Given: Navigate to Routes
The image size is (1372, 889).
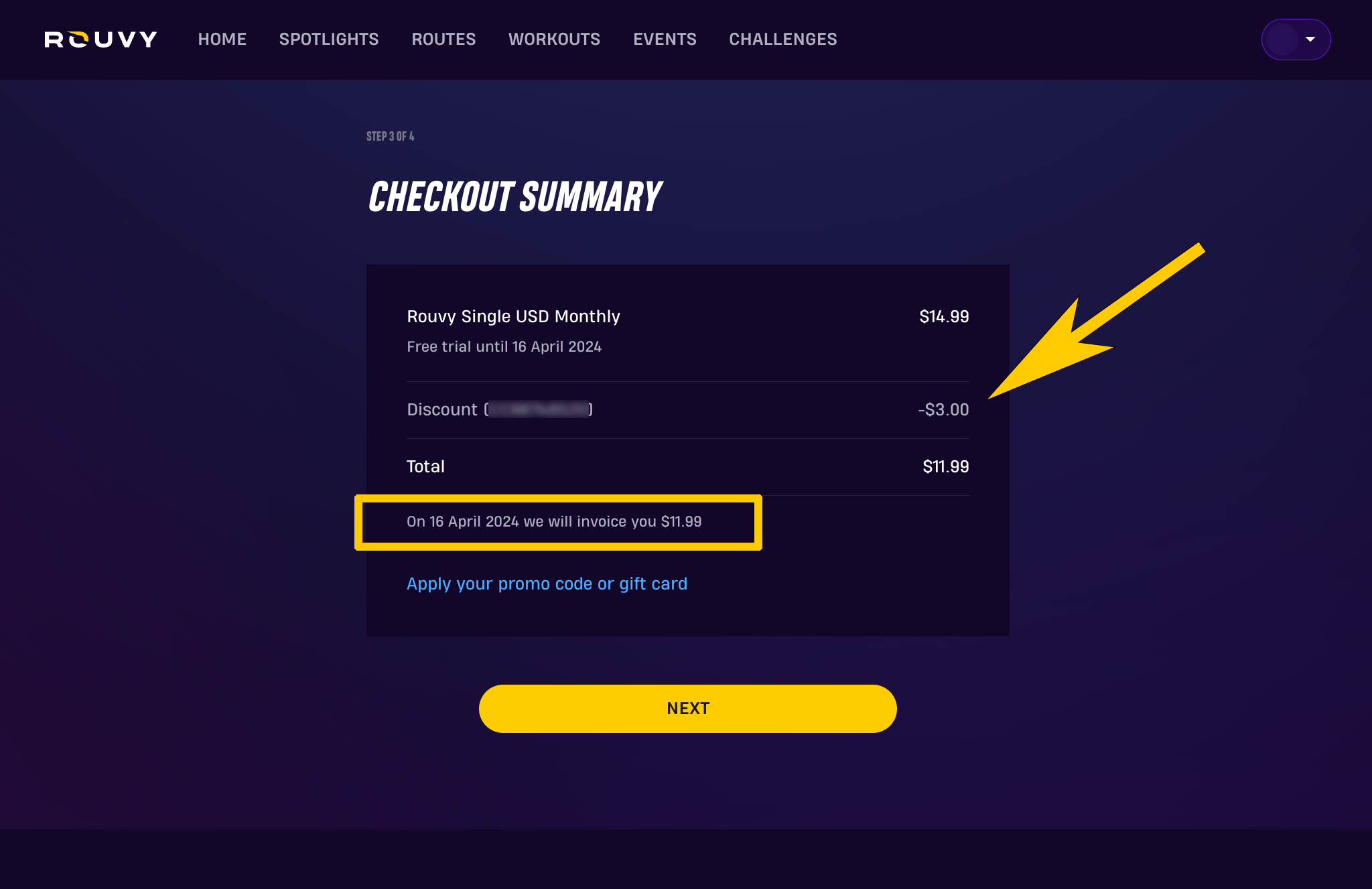Looking at the screenshot, I should (443, 40).
